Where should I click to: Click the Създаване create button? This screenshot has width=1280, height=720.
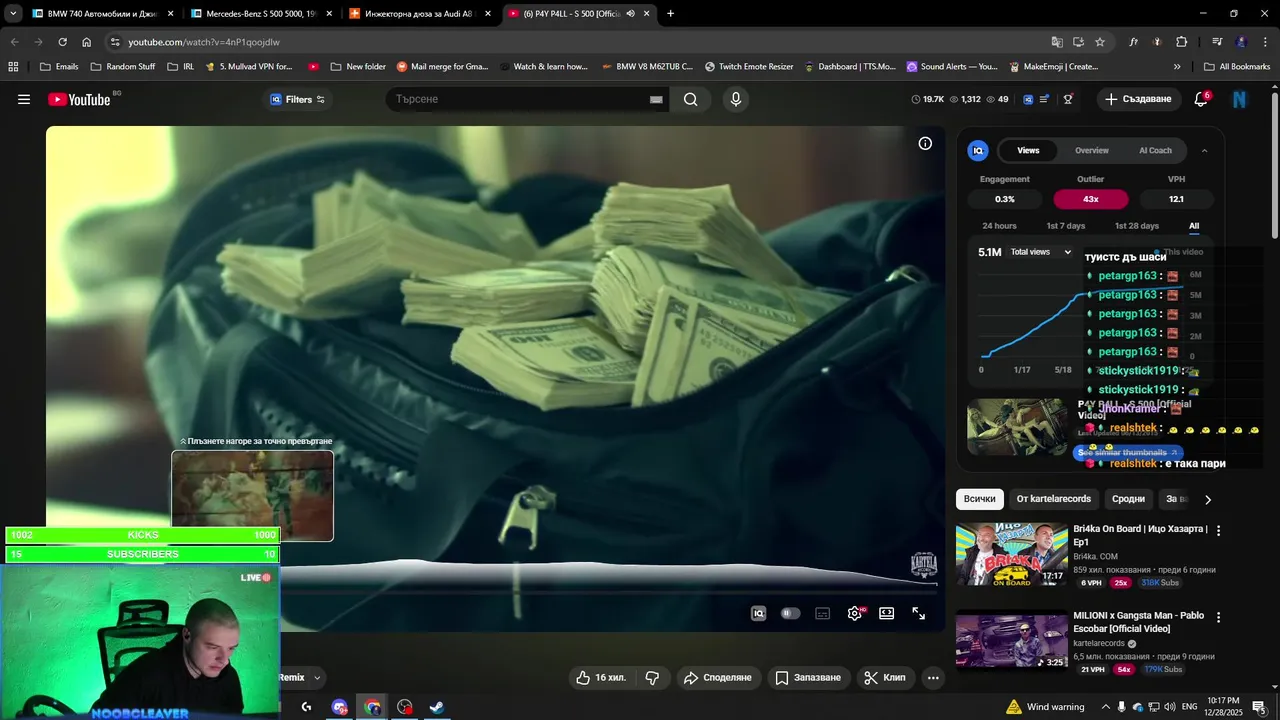(1138, 99)
